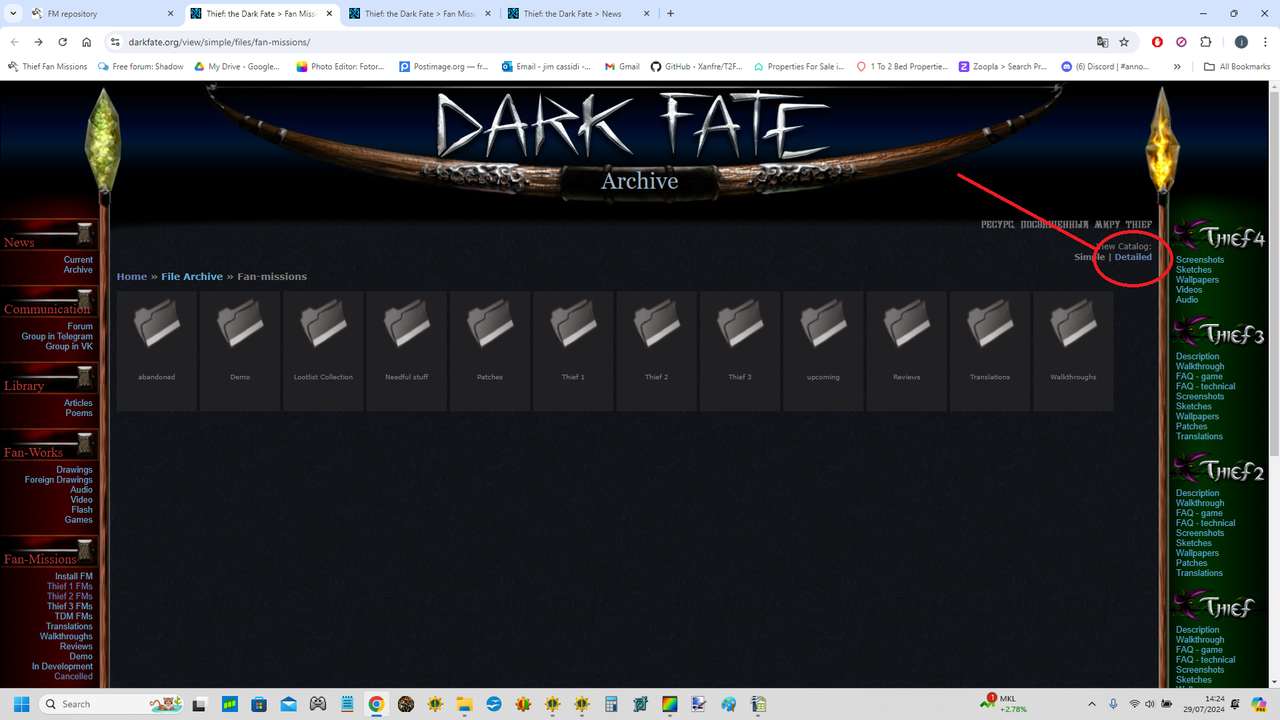1280x720 pixels.
Task: Open the Current news link in sidebar
Action: pyautogui.click(x=78, y=260)
